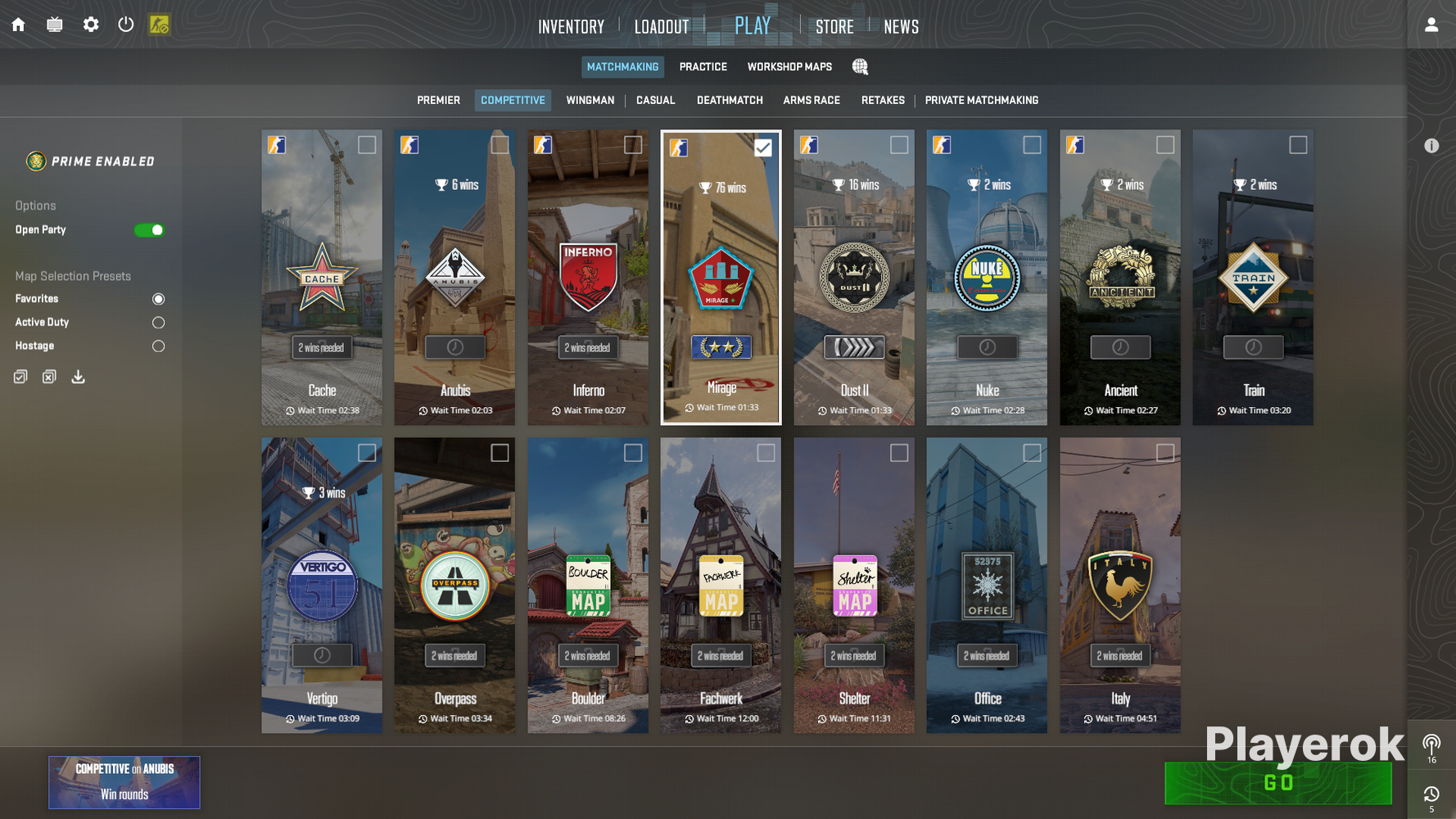Click the clear map selection icon
This screenshot has width=1456, height=819.
pos(49,377)
